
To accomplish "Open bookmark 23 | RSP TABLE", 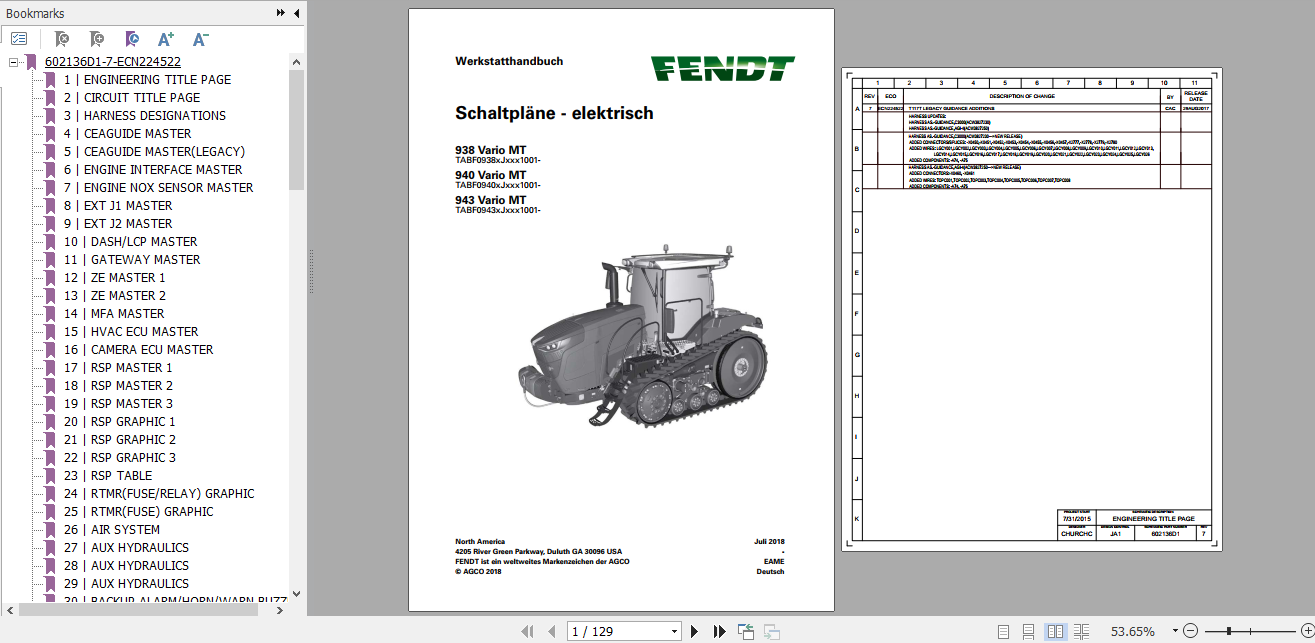I will point(108,476).
